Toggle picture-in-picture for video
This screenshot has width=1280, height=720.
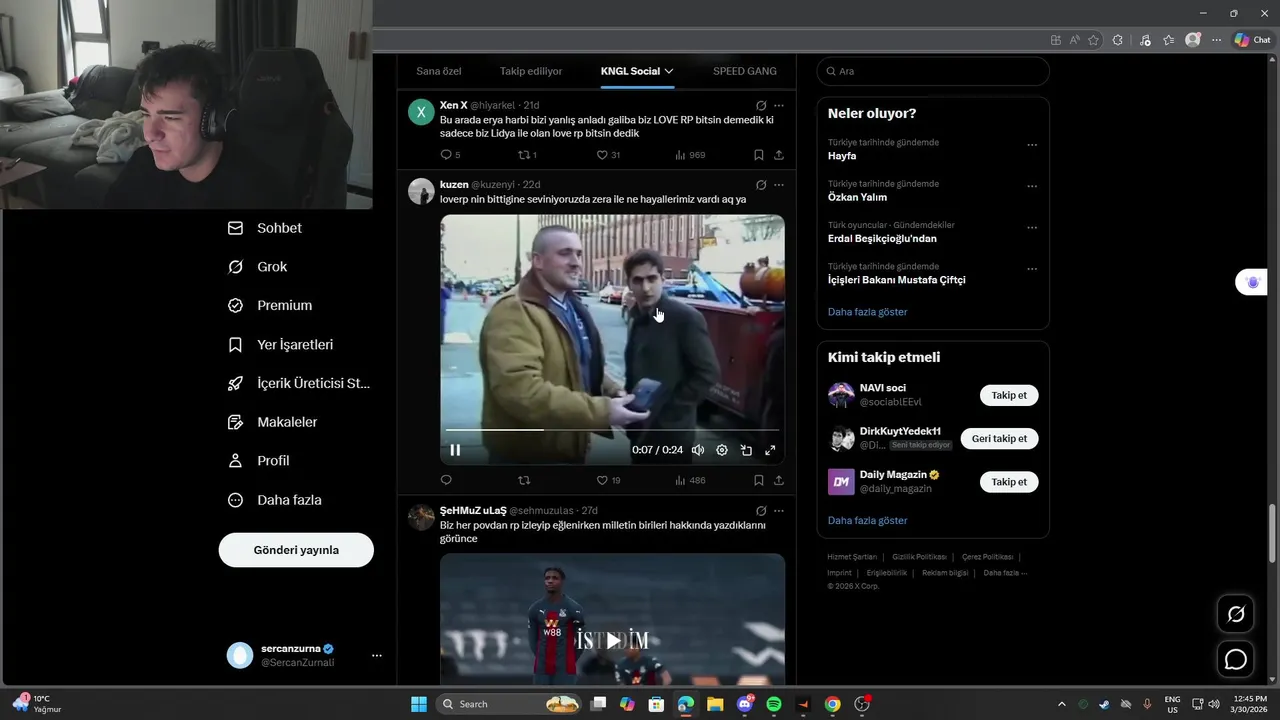[746, 450]
